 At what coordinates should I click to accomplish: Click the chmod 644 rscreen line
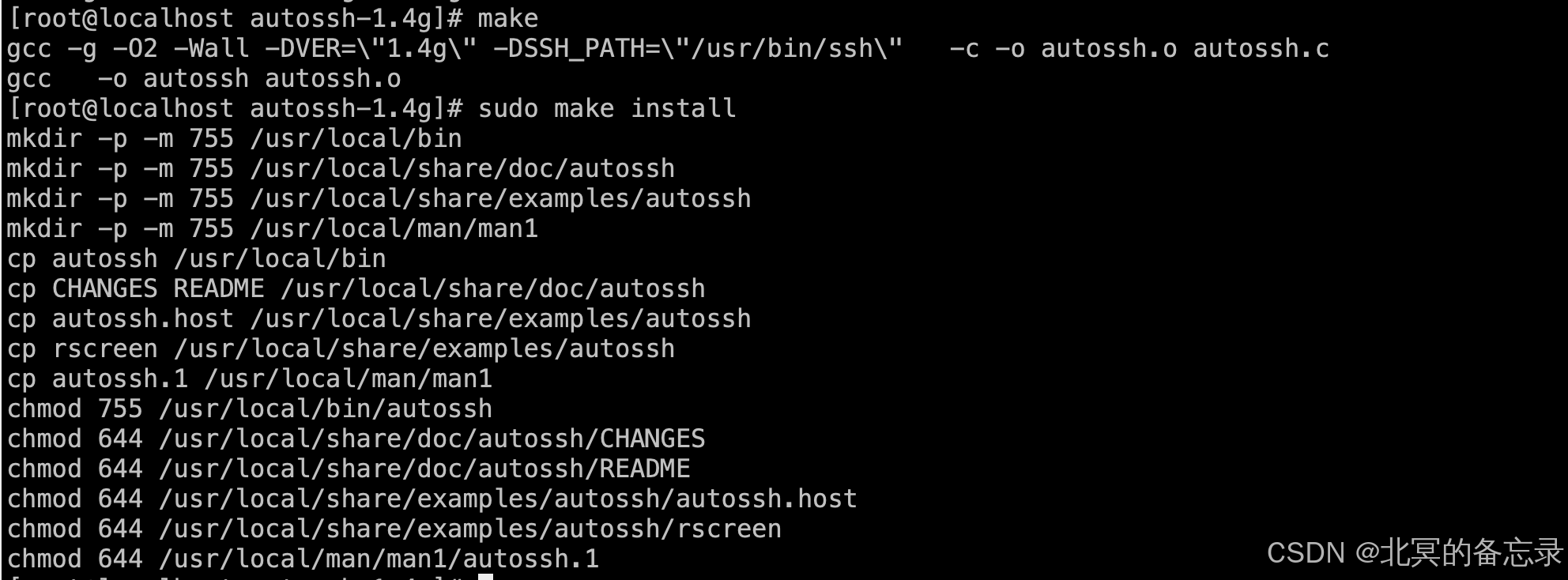394,529
